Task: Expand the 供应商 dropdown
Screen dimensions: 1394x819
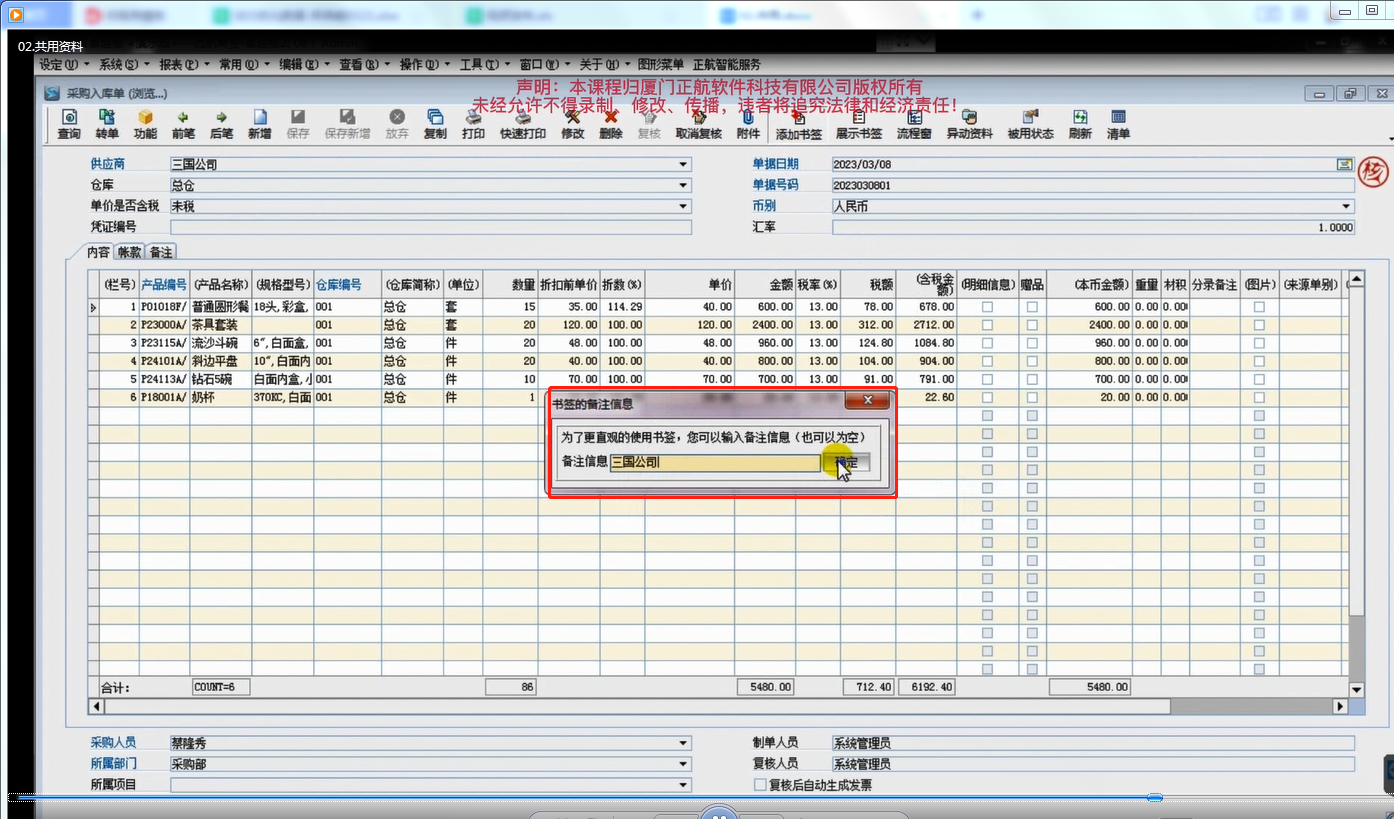Action: coord(683,164)
